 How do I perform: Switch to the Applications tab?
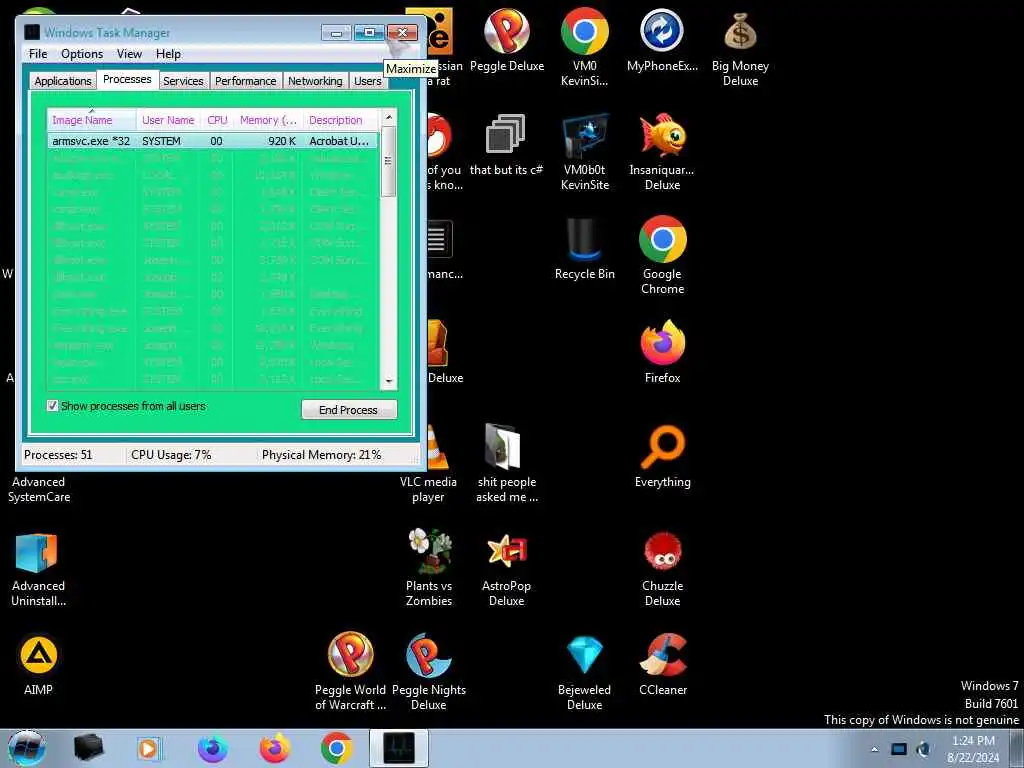[63, 81]
